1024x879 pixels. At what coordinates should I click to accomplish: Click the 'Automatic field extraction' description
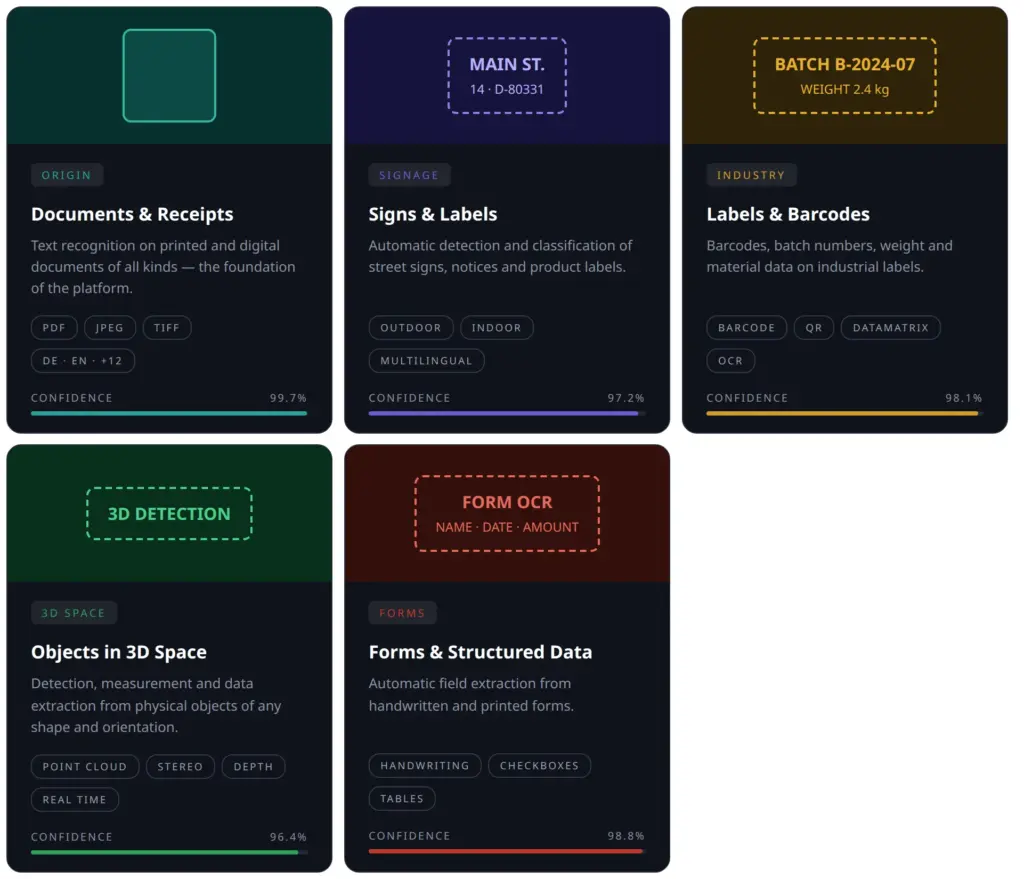471,694
